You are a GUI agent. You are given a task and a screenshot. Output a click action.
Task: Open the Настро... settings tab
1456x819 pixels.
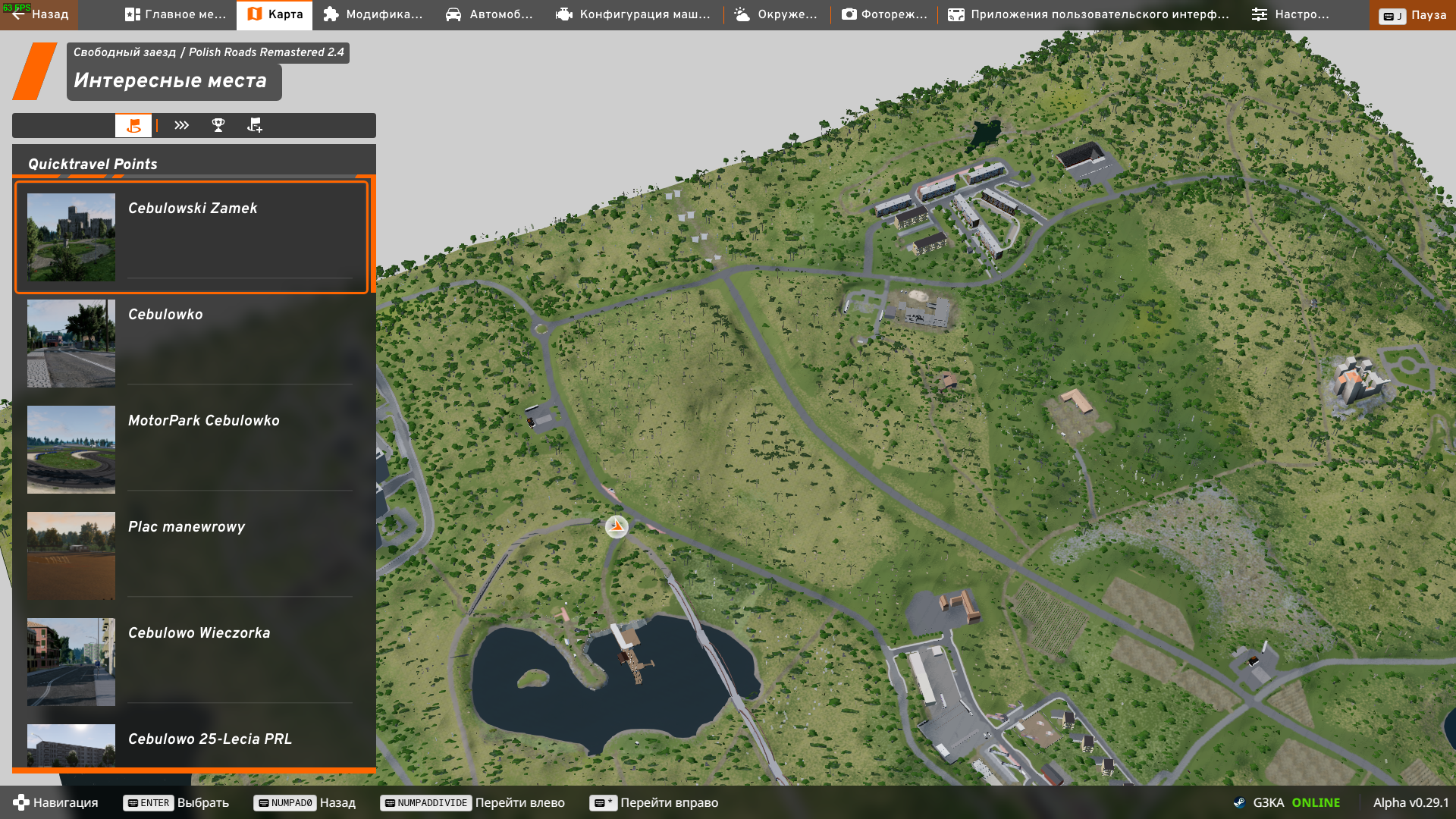pos(1290,14)
